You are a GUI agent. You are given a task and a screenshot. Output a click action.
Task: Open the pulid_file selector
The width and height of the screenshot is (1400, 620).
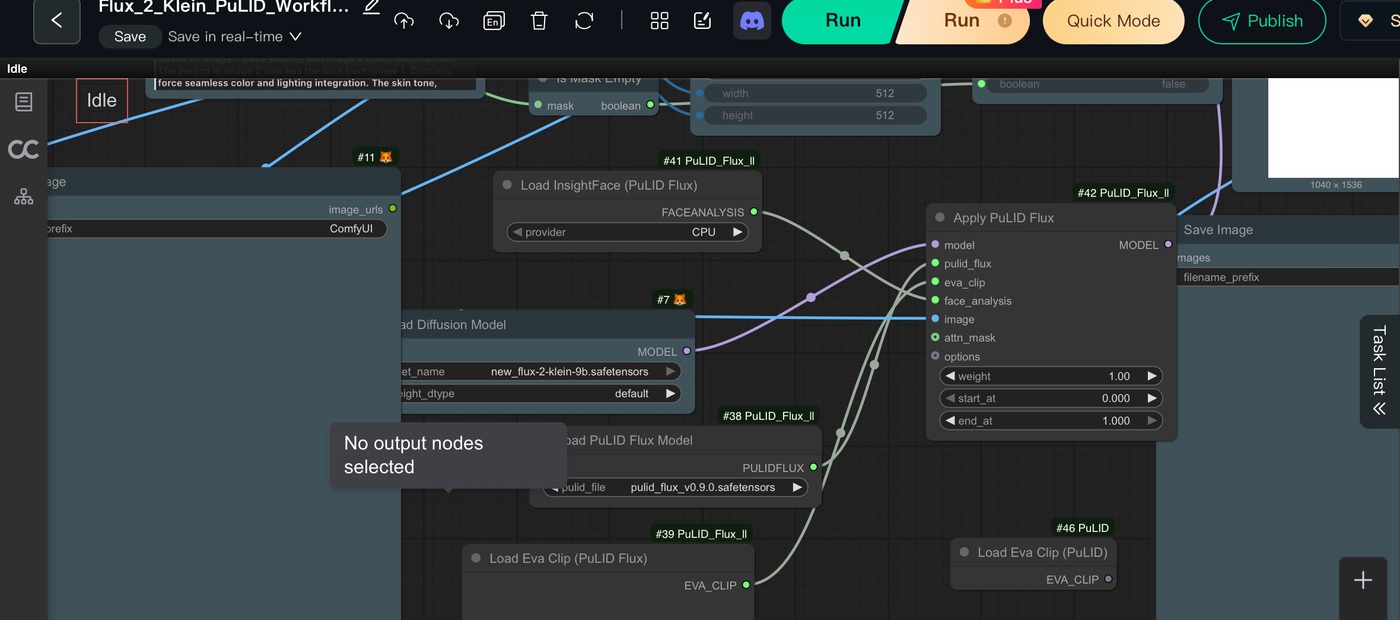pyautogui.click(x=676, y=487)
